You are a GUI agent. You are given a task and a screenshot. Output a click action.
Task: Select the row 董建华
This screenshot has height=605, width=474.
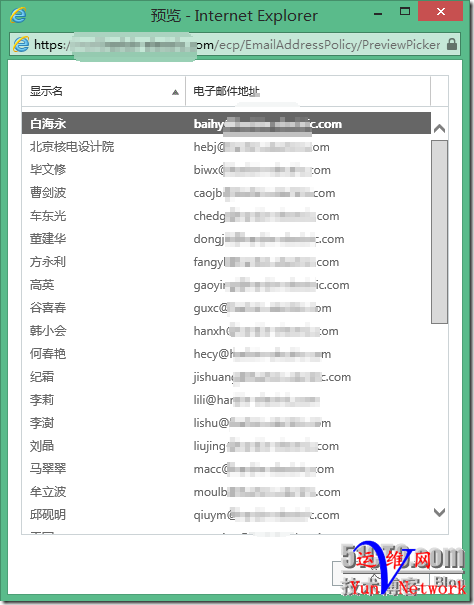coord(226,238)
